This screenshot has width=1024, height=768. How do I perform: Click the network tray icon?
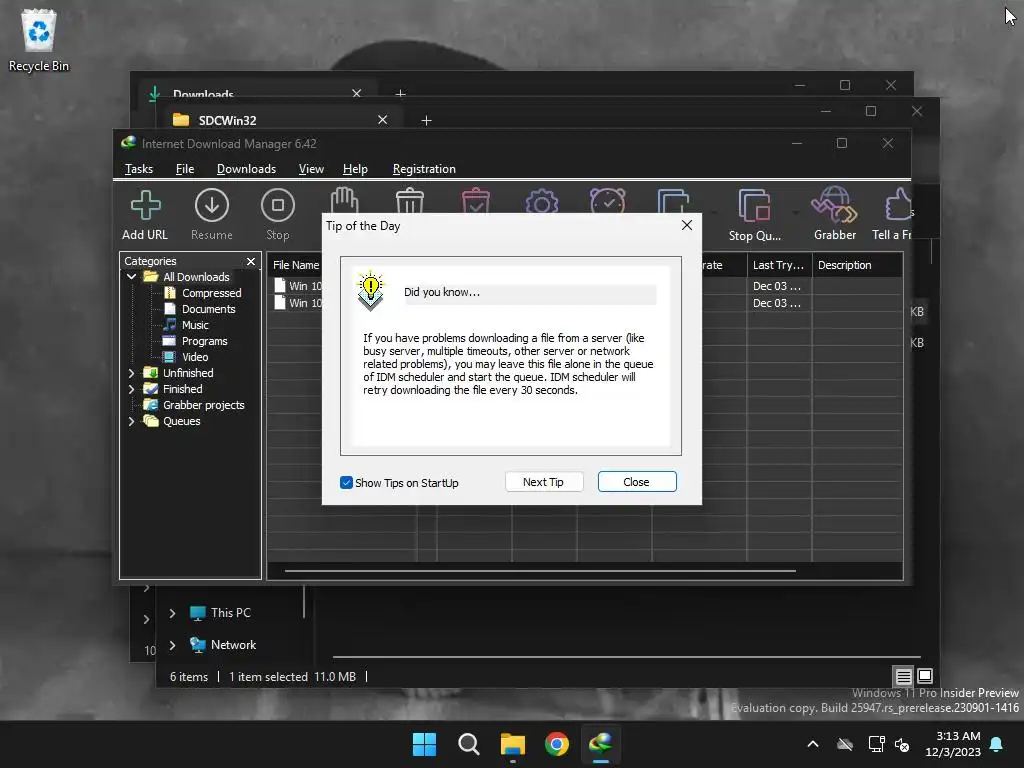click(x=876, y=744)
